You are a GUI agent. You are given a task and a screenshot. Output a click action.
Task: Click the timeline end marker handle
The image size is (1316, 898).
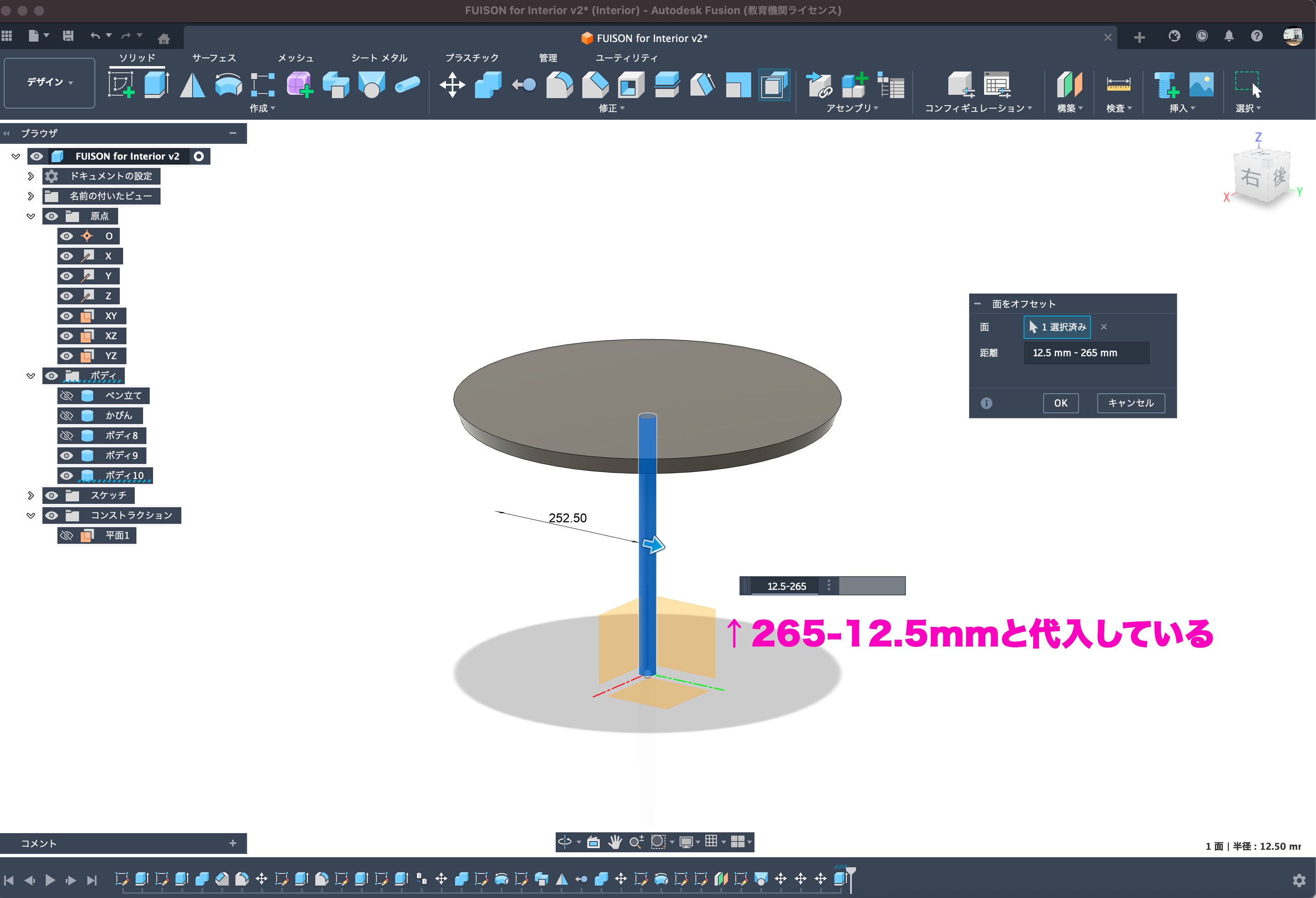851,872
